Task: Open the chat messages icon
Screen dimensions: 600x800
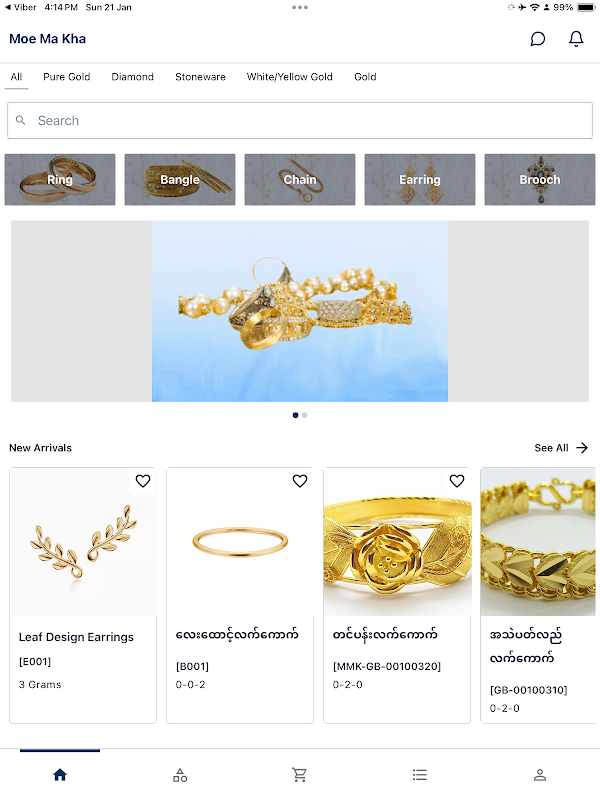Action: tap(537, 39)
